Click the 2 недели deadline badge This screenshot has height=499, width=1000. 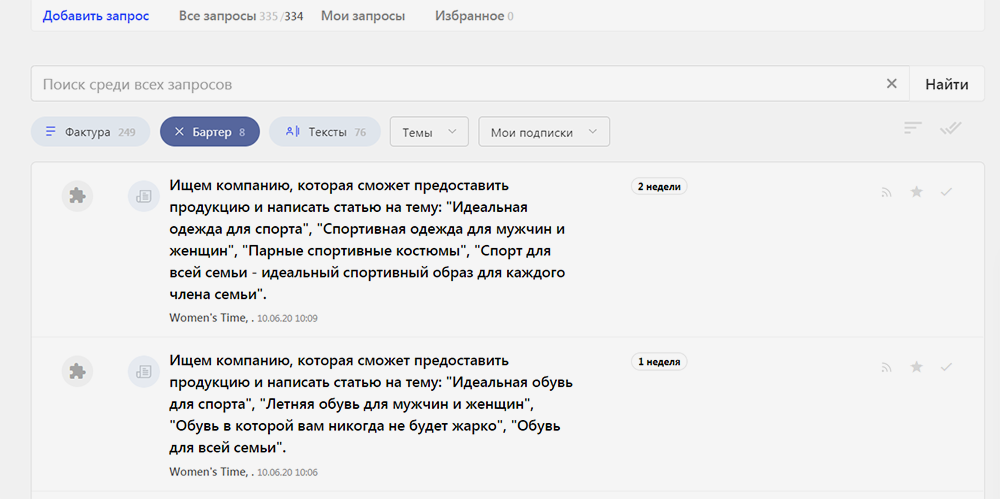click(x=659, y=186)
